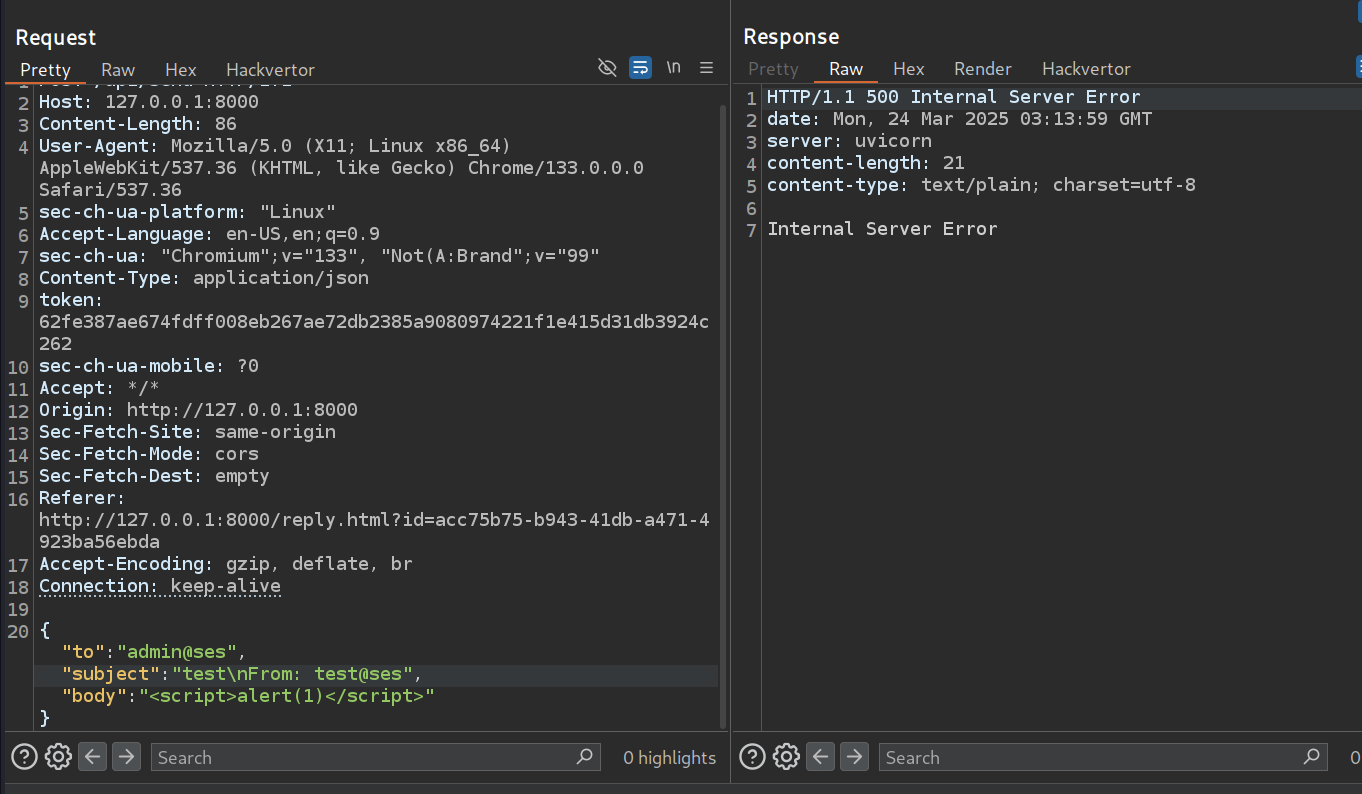Image resolution: width=1362 pixels, height=794 pixels.
Task: Go to previous match in Response search
Action: pos(821,757)
